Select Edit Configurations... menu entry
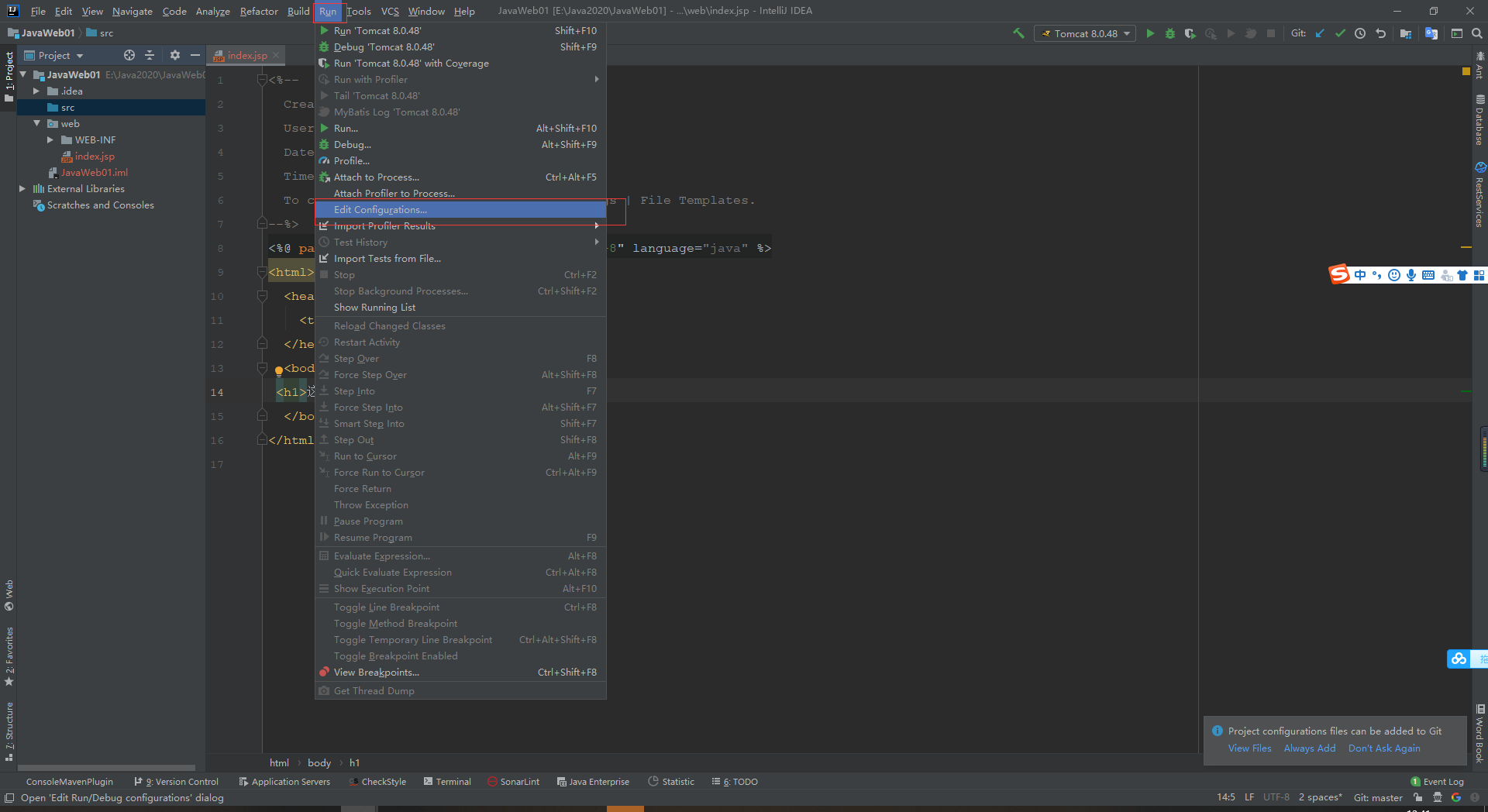1488x812 pixels. pyautogui.click(x=460, y=209)
